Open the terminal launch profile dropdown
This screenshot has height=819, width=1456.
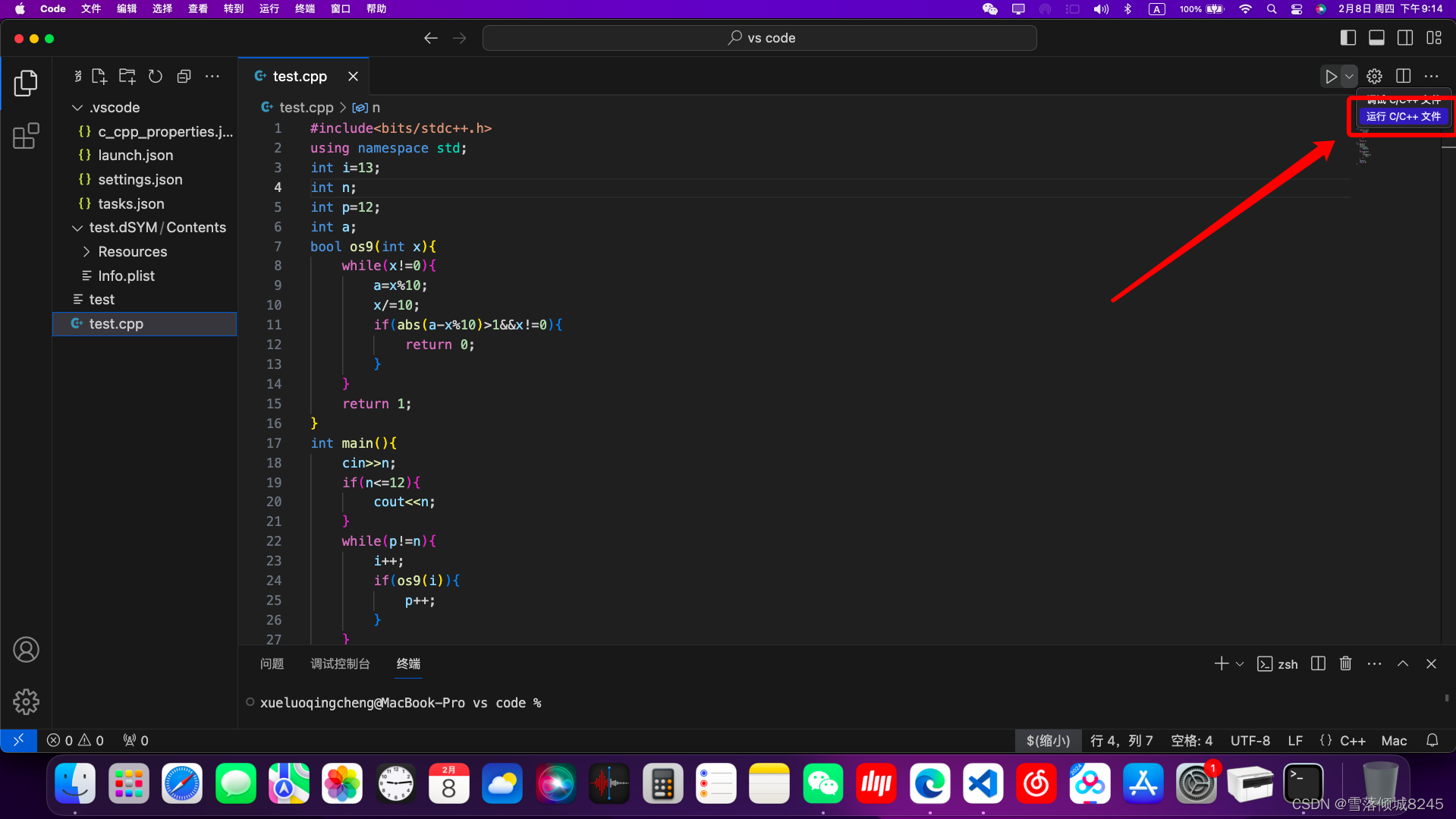[x=1240, y=664]
